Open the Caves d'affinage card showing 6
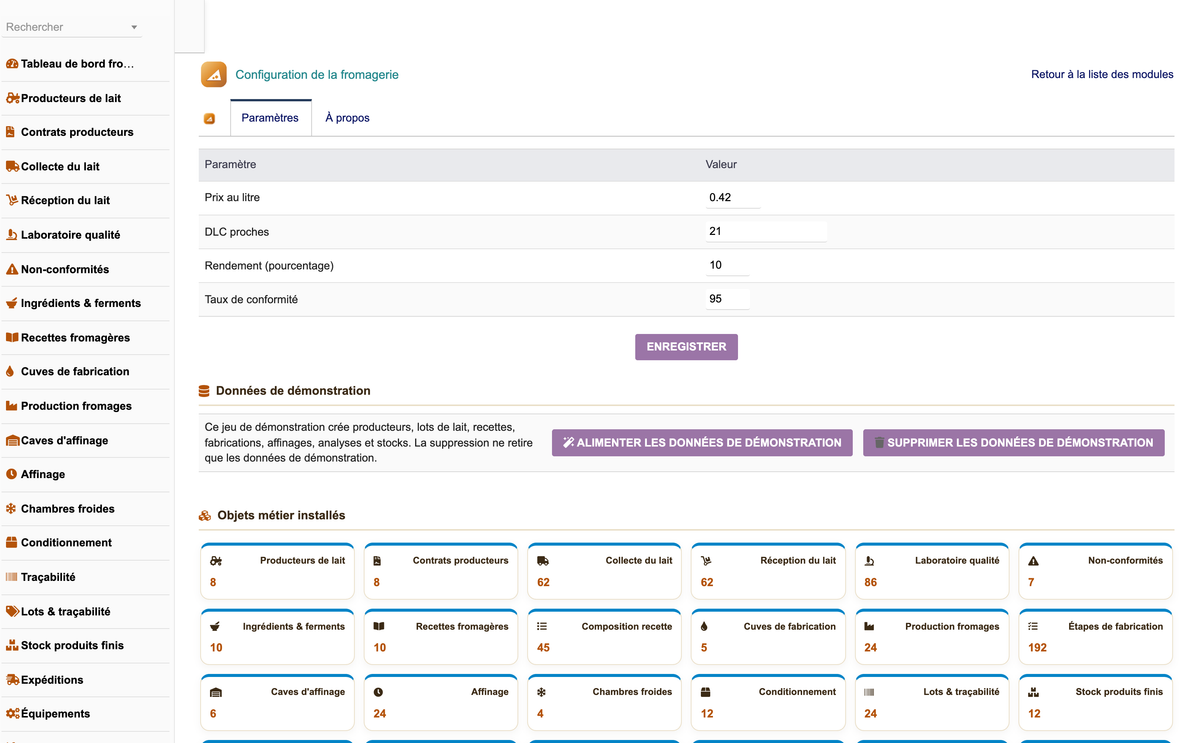The width and height of the screenshot is (1200, 743). click(x=277, y=702)
